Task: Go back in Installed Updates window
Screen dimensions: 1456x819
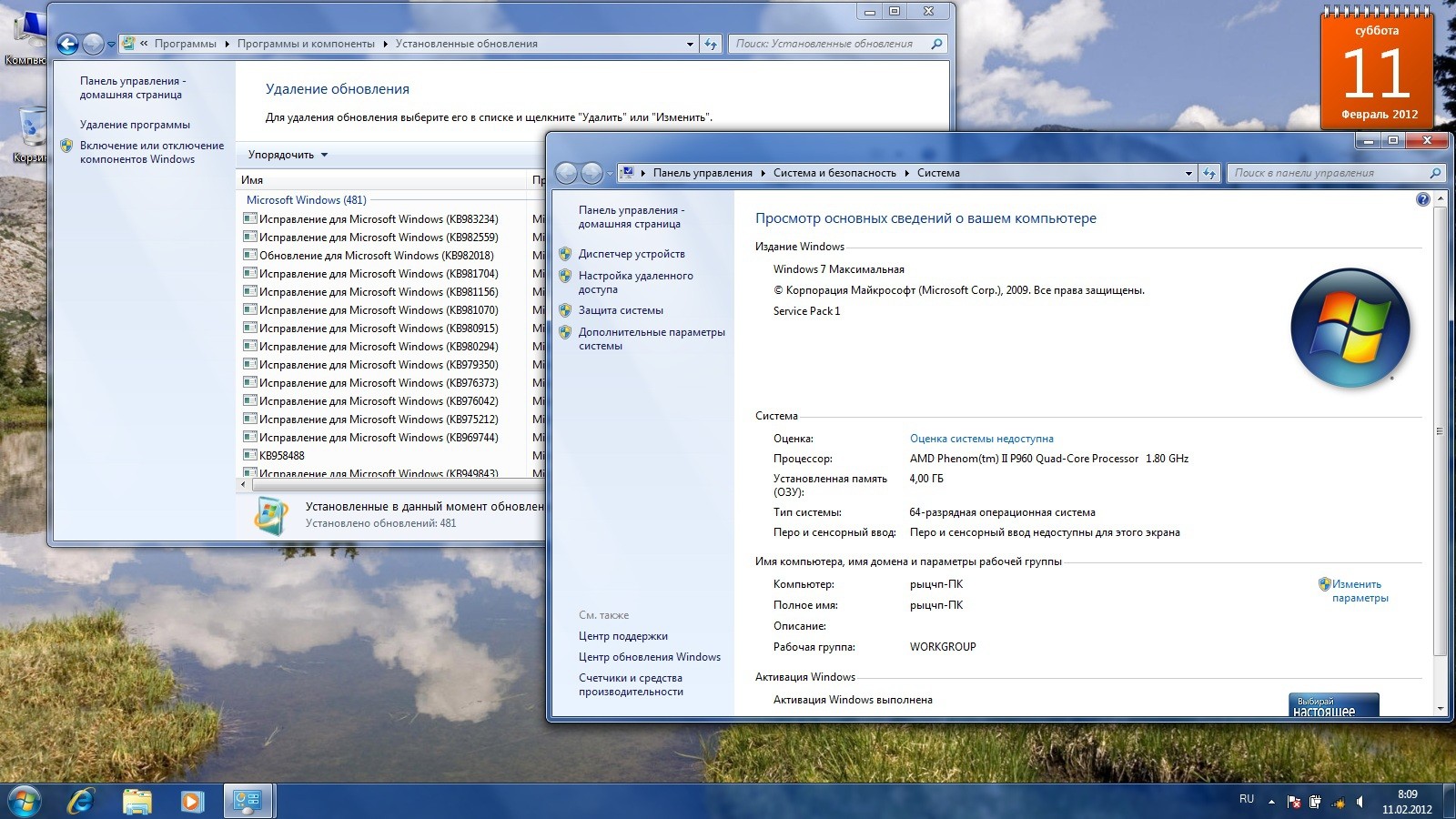Action: coord(67,44)
